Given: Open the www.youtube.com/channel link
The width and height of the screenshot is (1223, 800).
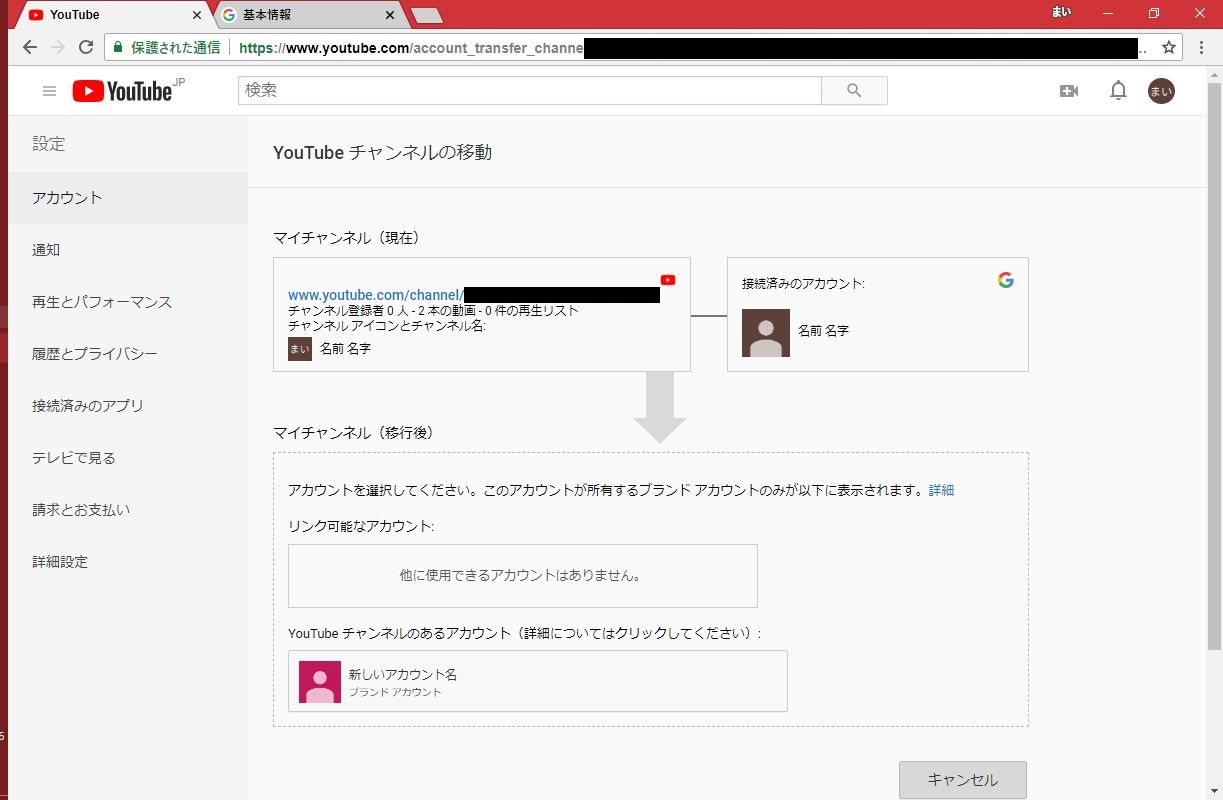Looking at the screenshot, I should [375, 295].
